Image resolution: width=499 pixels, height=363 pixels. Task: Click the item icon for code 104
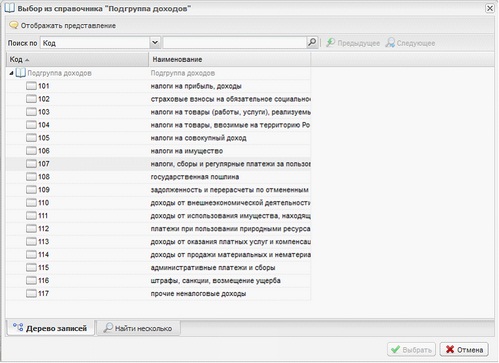pos(31,125)
